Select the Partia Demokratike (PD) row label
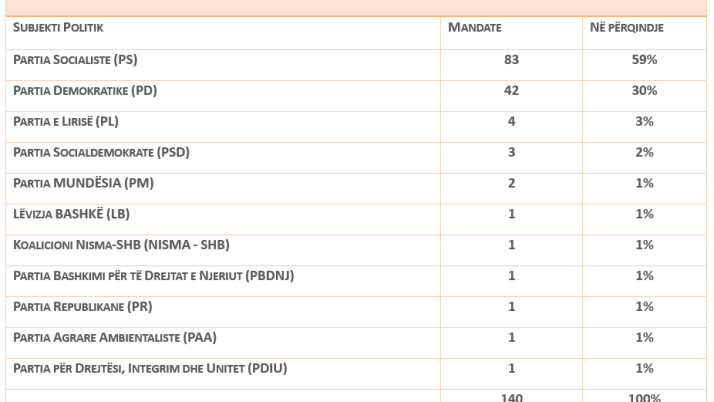 coord(84,91)
